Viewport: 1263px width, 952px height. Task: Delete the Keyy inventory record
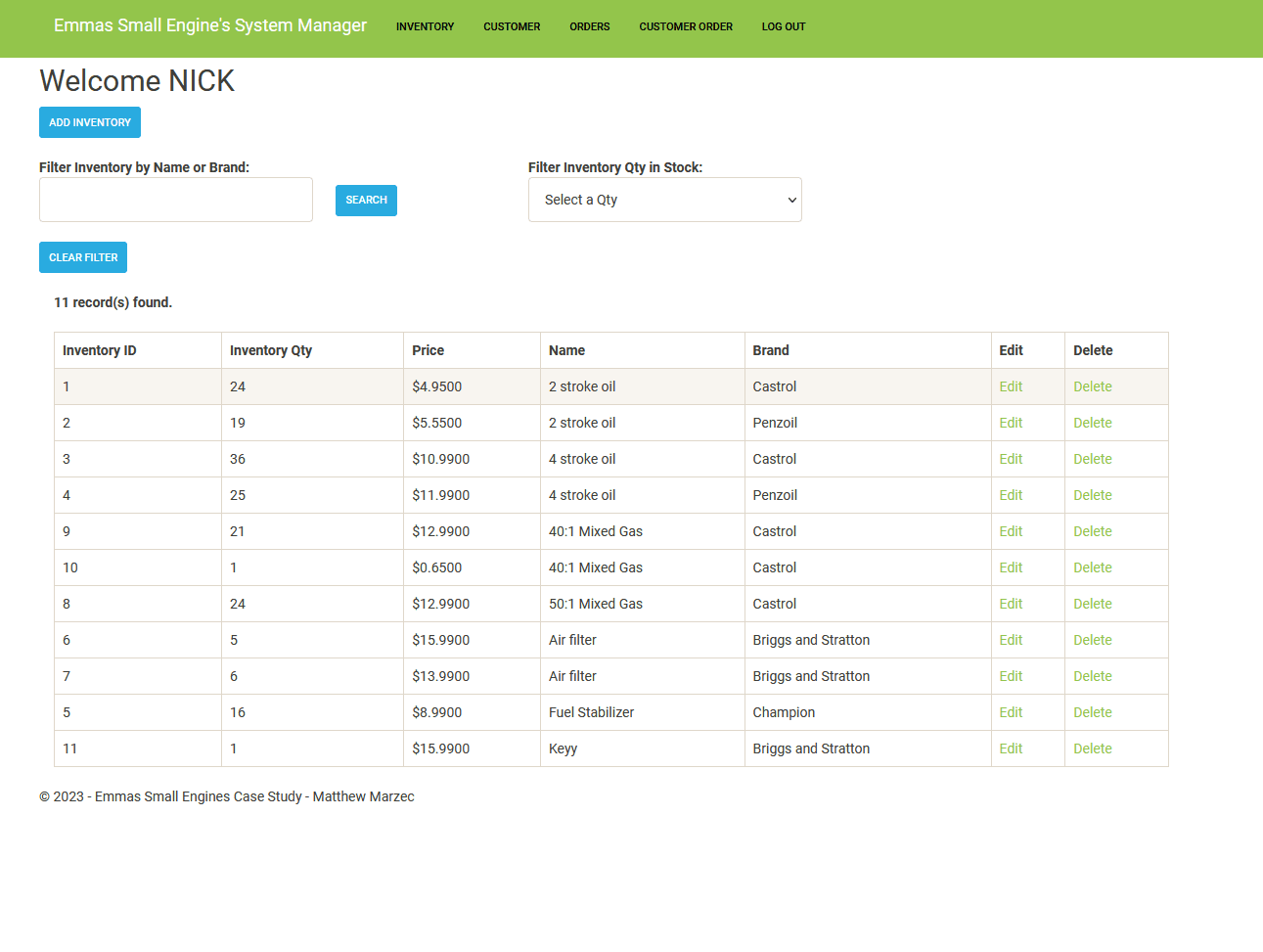click(x=1092, y=748)
